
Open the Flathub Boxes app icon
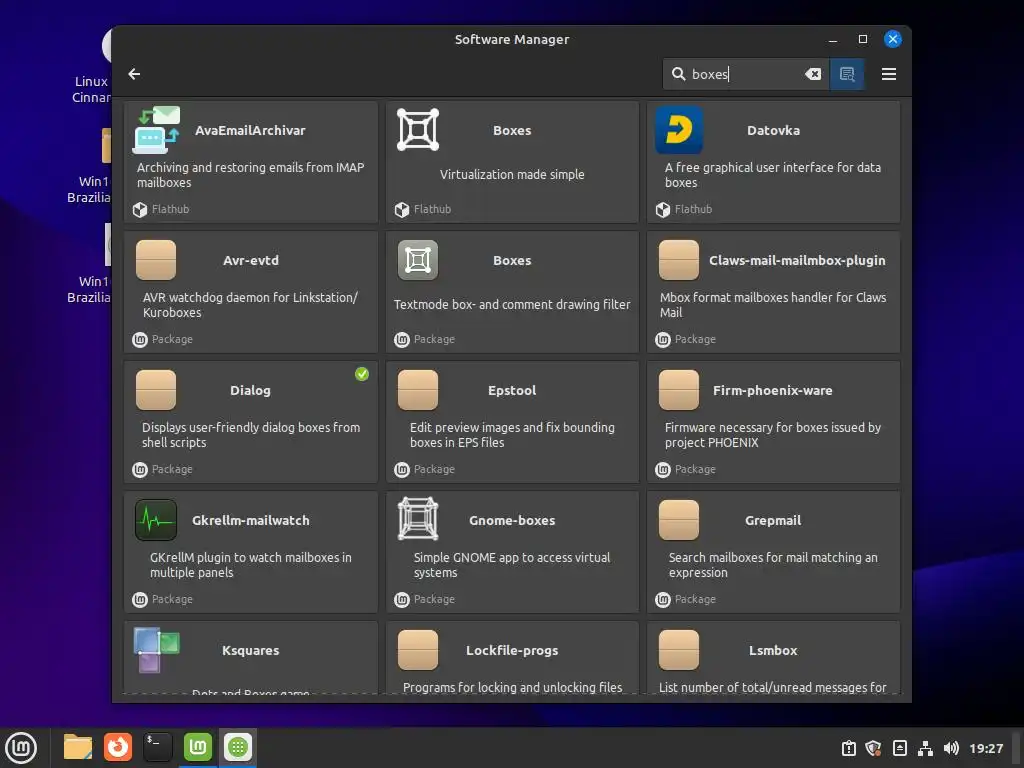click(418, 130)
